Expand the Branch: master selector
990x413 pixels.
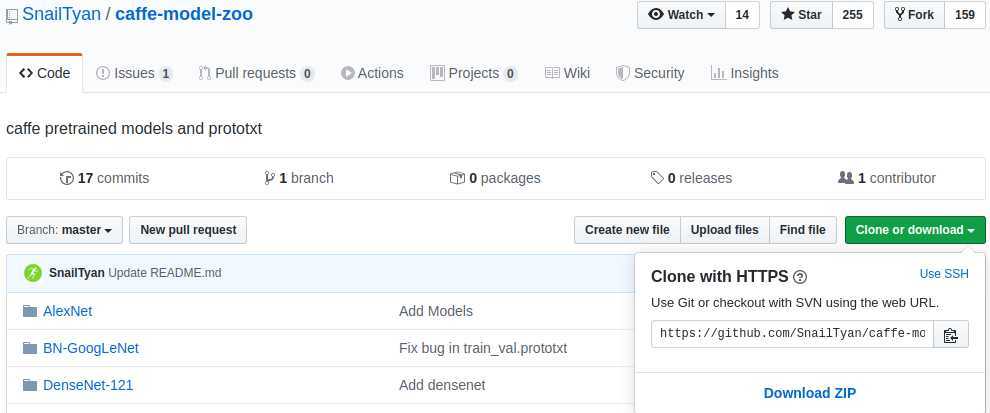(65, 230)
